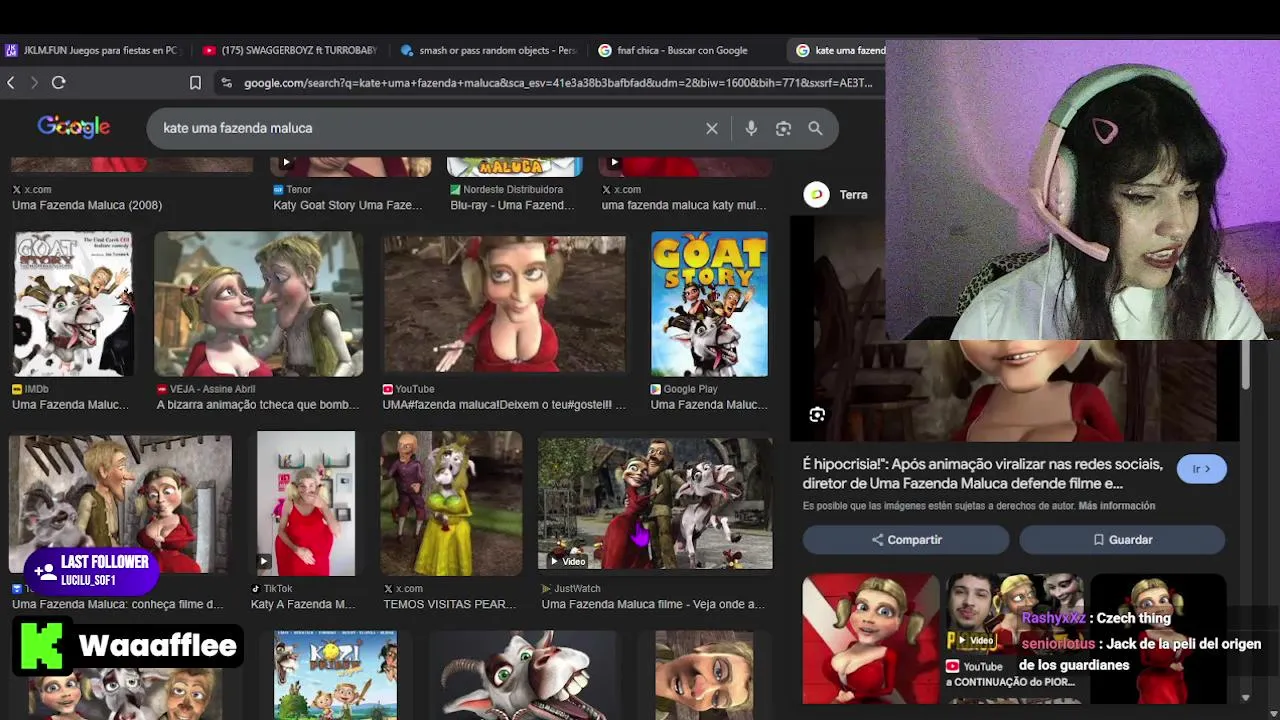
Task: Click Uma Fazenda Maluca: conheça filme caption
Action: pyautogui.click(x=118, y=604)
